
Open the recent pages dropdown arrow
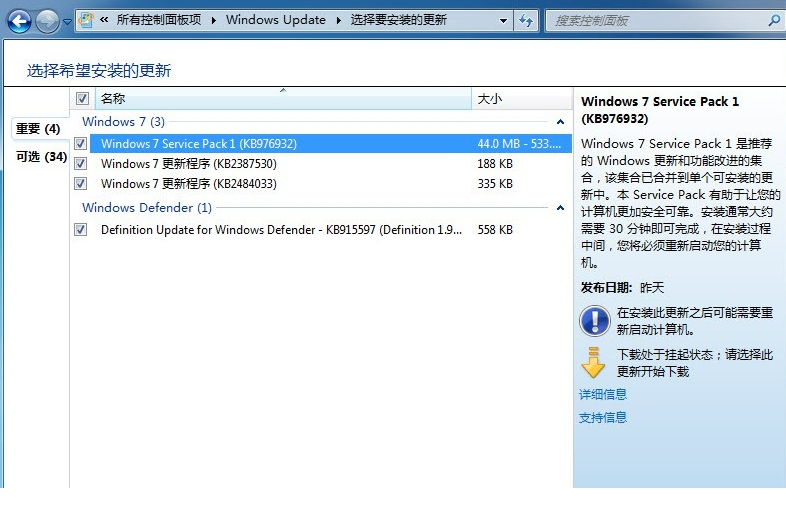tap(67, 22)
